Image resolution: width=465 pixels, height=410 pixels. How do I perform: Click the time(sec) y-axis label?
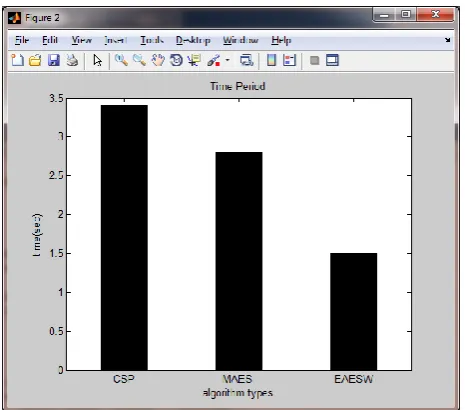click(37, 235)
